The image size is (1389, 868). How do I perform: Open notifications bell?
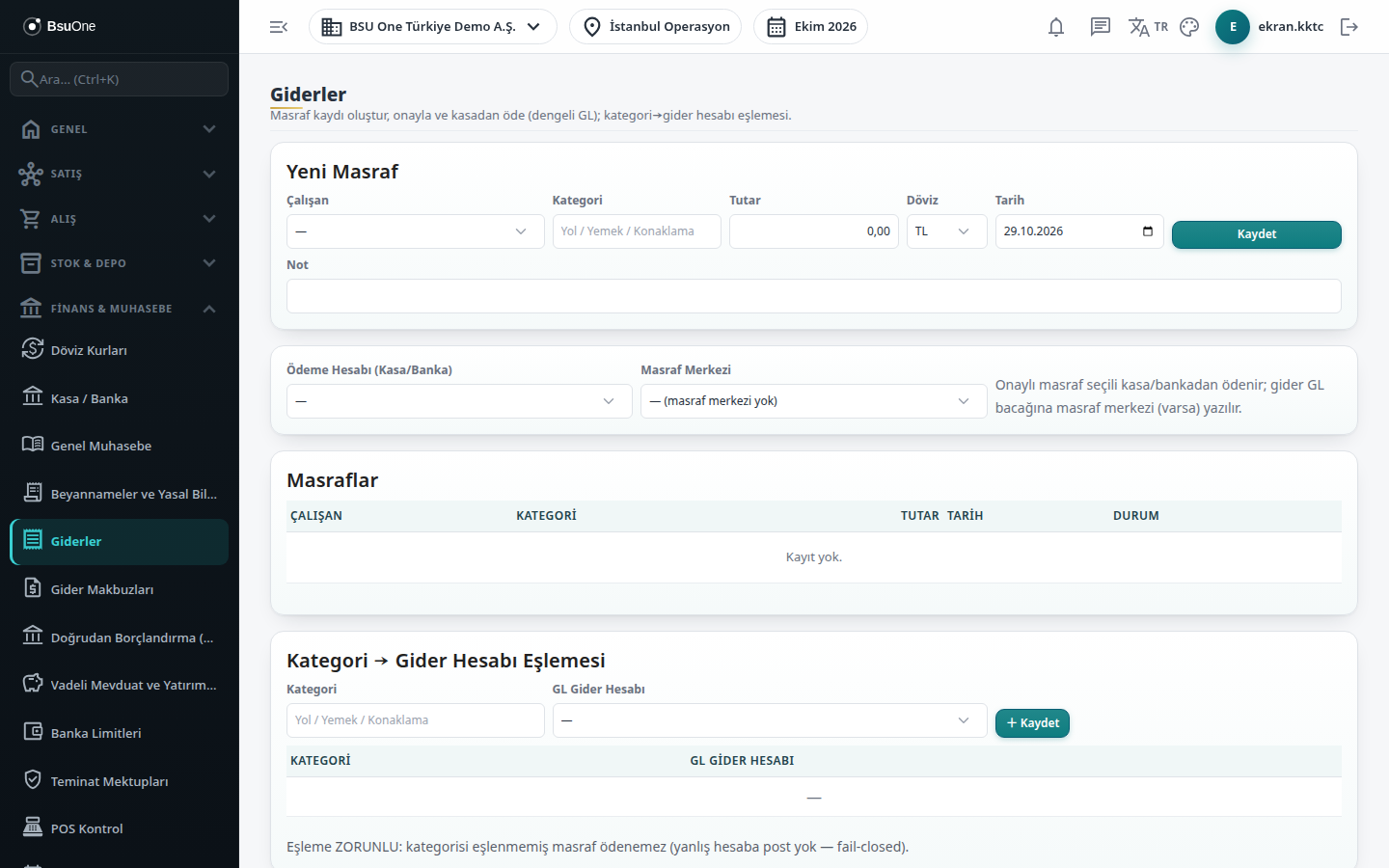pos(1056,27)
